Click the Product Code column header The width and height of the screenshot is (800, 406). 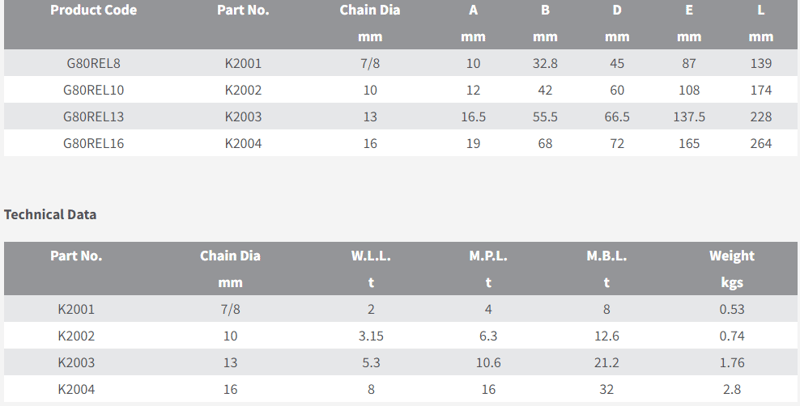tap(93, 11)
